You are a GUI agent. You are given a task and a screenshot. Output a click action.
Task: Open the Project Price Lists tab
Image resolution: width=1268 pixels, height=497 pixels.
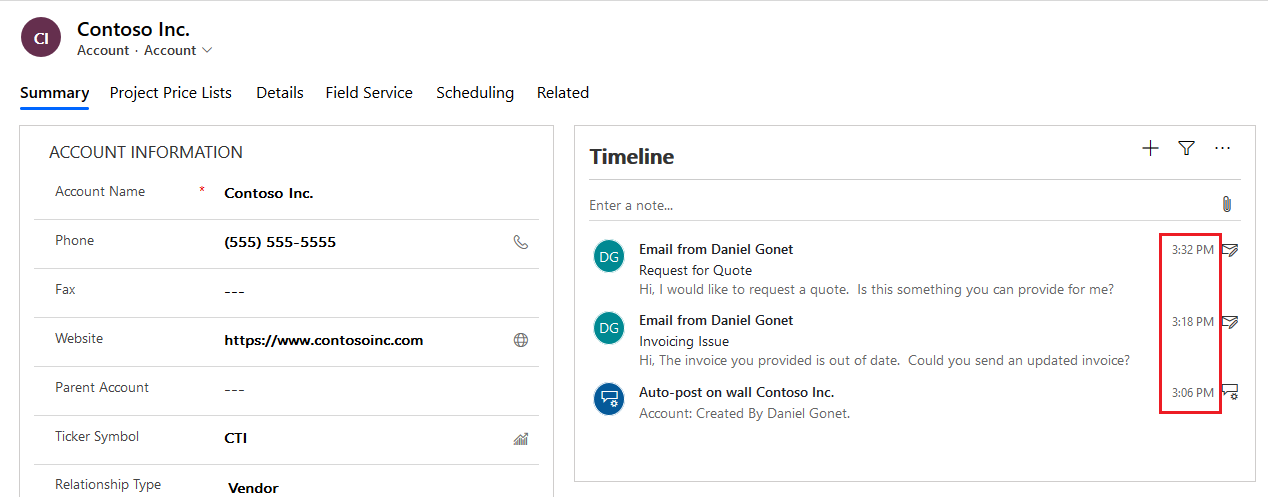(x=171, y=92)
